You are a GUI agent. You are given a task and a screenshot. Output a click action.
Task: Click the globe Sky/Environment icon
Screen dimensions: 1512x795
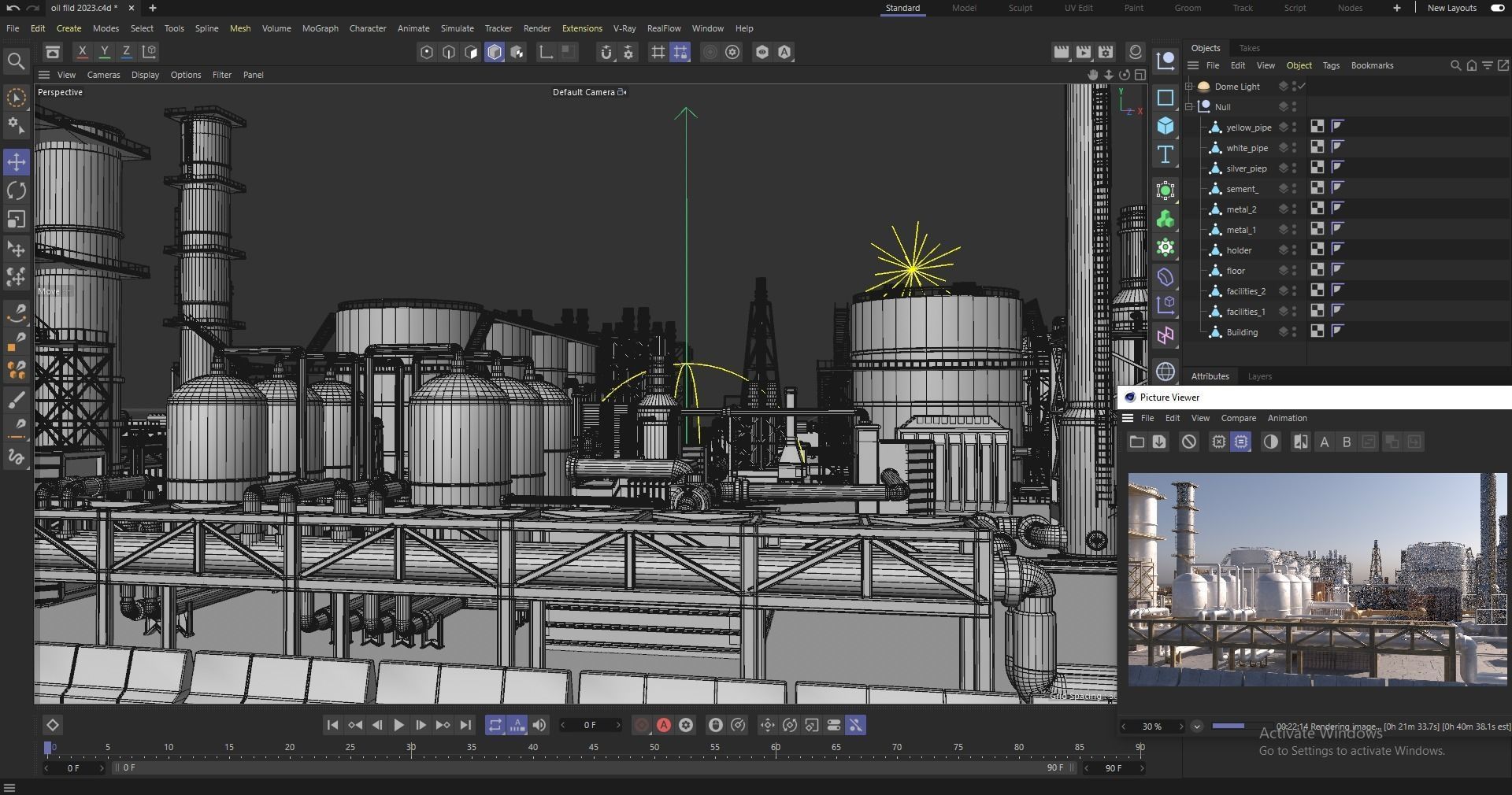pyautogui.click(x=1165, y=372)
